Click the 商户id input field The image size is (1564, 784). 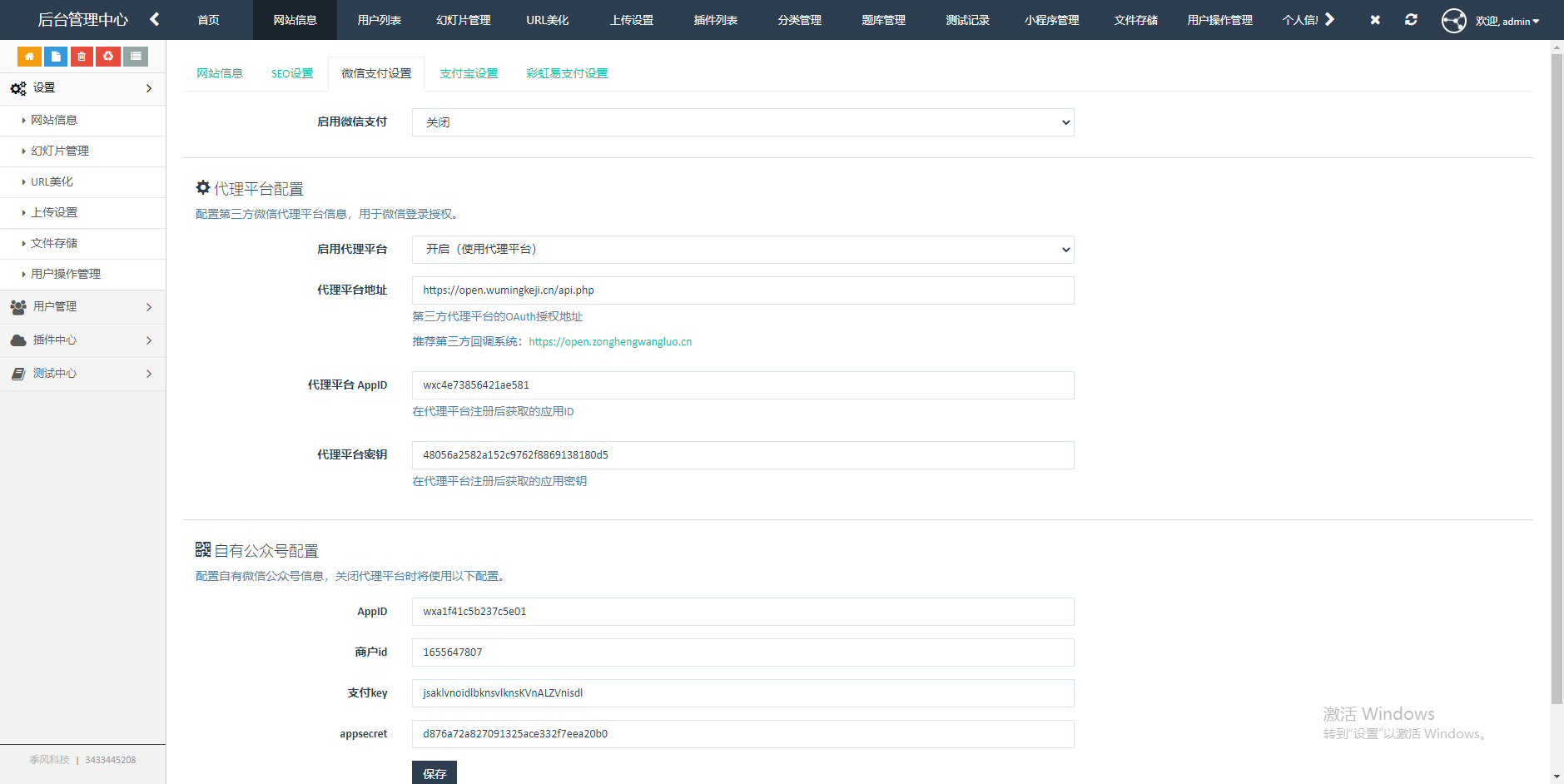click(743, 653)
